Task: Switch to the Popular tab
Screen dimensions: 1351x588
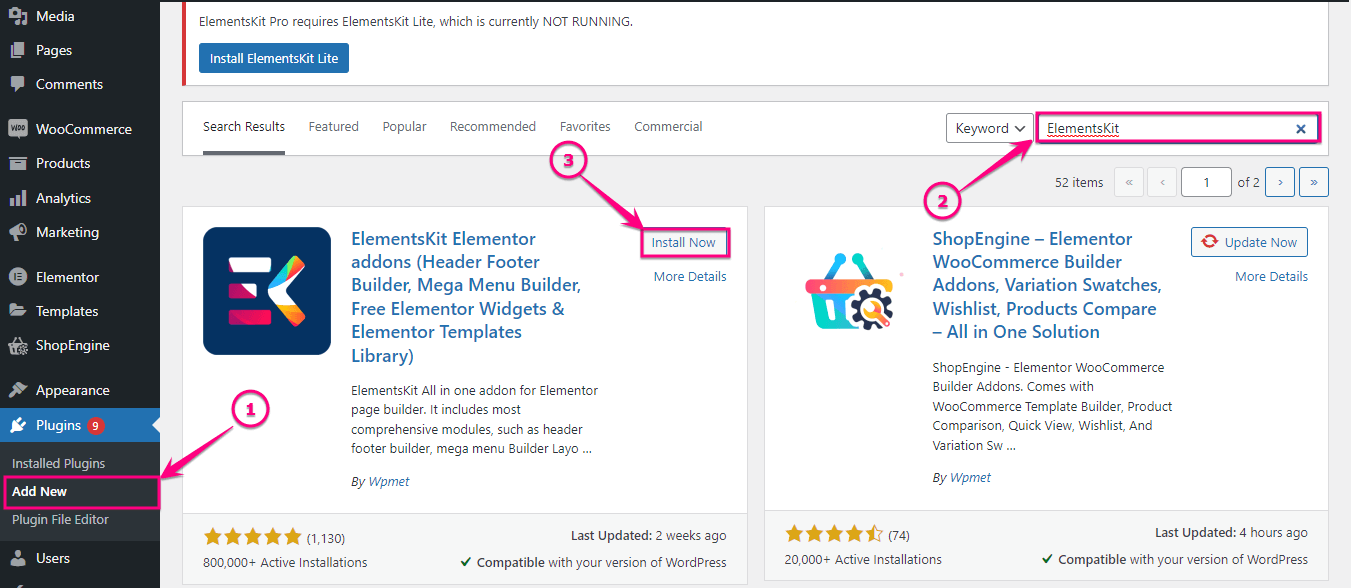Action: pos(404,127)
